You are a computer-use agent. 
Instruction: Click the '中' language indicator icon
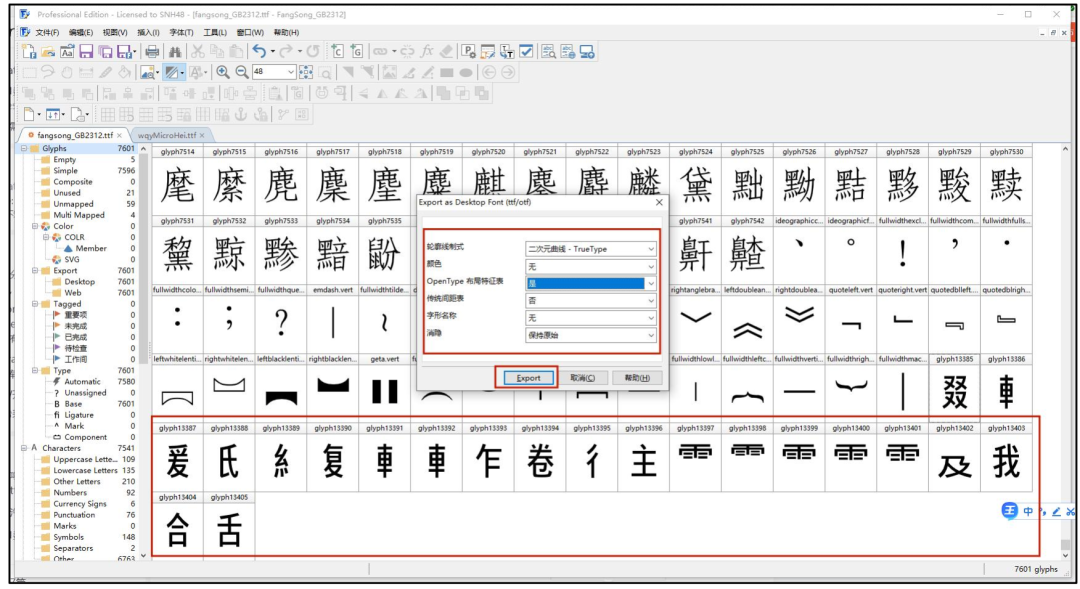1028,511
